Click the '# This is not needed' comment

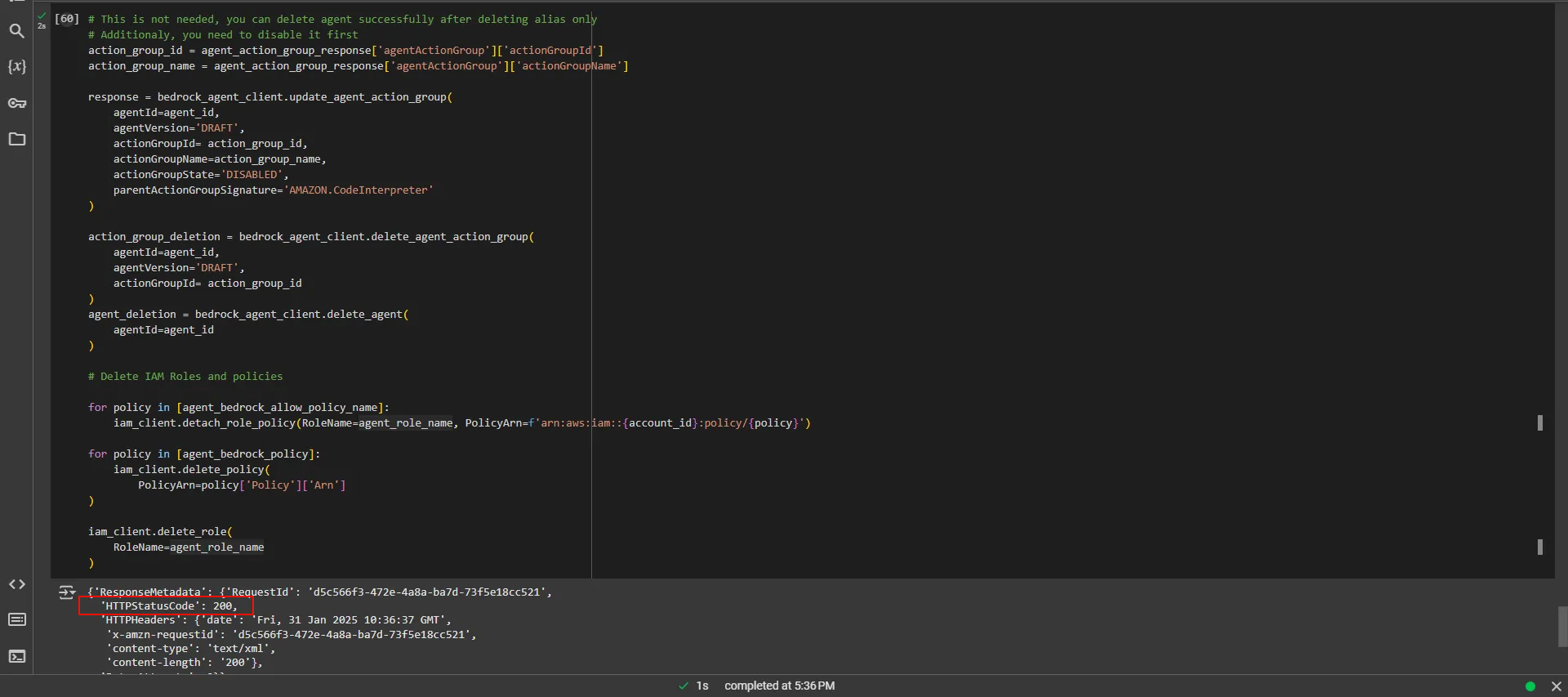tap(342, 19)
